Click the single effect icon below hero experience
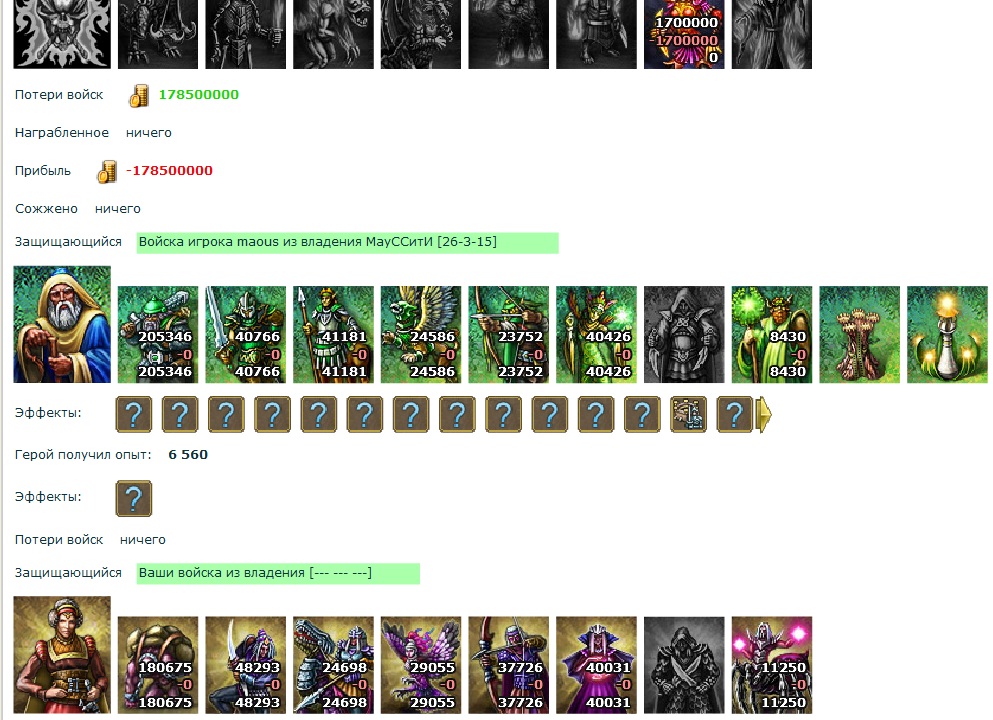This screenshot has width=993, height=720. [134, 498]
